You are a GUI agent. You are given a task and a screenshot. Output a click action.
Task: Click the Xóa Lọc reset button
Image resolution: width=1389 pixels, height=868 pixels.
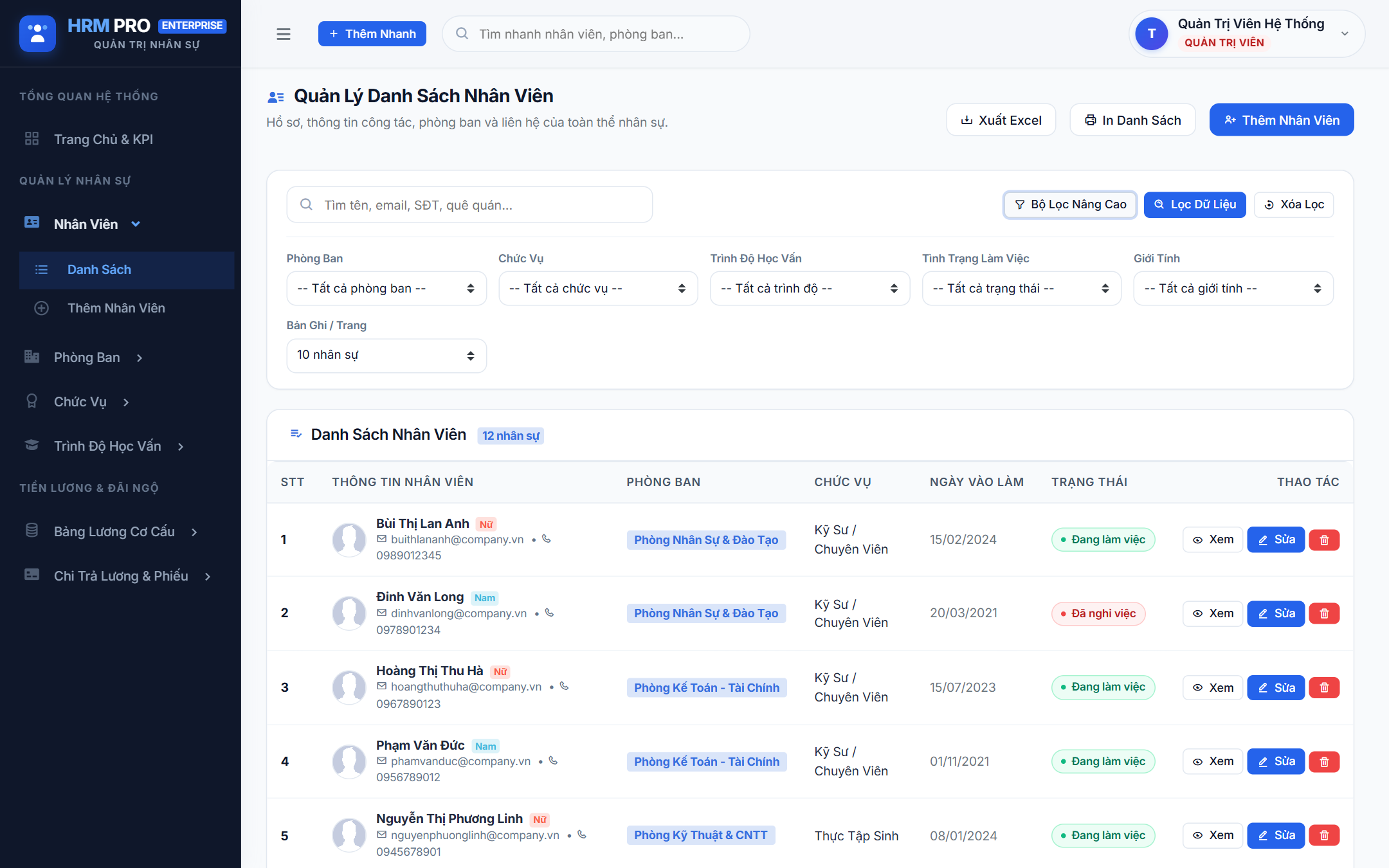pos(1294,205)
